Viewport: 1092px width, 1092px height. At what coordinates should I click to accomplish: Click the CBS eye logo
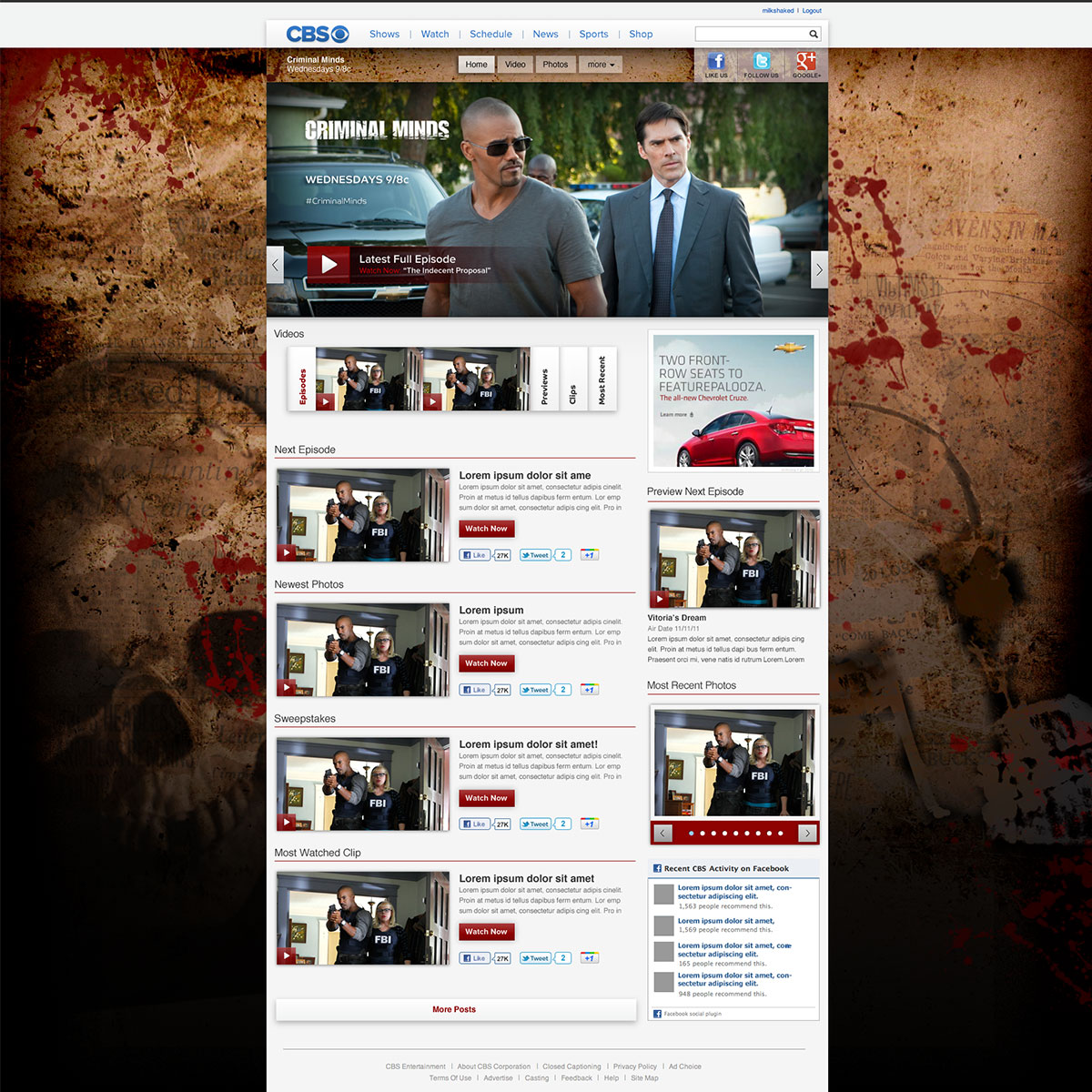pyautogui.click(x=318, y=35)
